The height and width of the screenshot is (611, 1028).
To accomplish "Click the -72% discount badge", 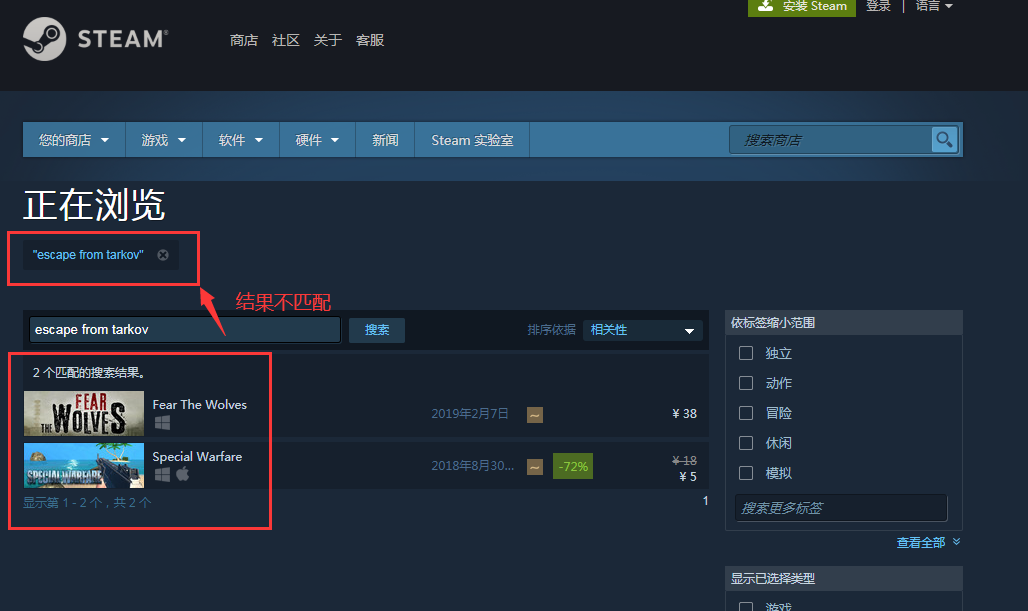I will pos(573,466).
